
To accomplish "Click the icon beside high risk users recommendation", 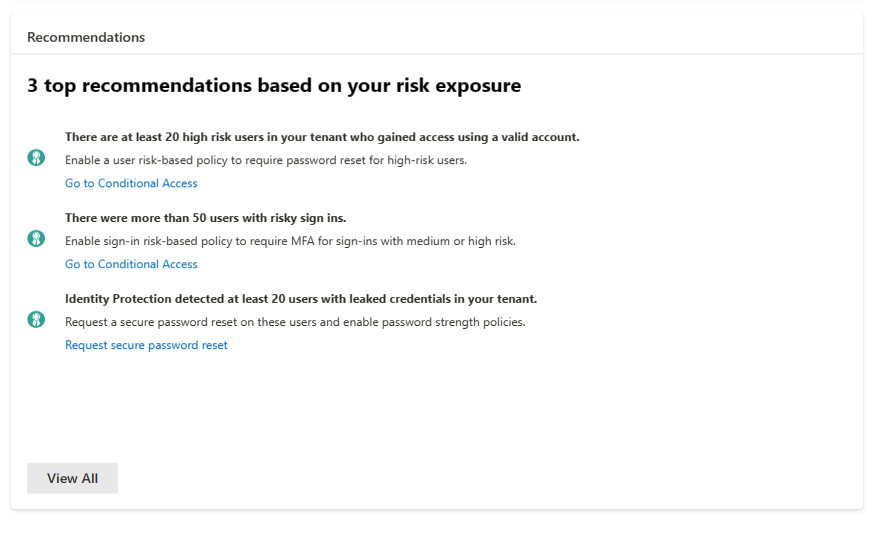I will point(36,158).
